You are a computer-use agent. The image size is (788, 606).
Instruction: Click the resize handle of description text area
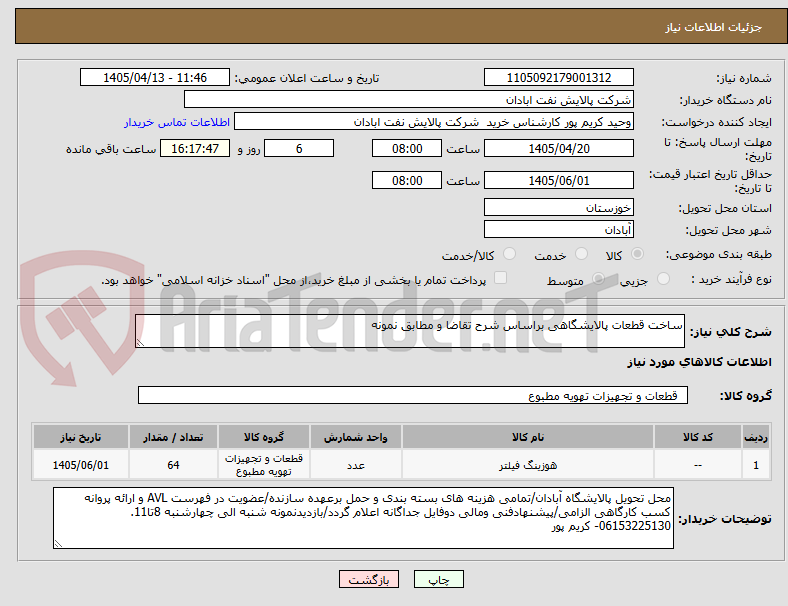140,343
